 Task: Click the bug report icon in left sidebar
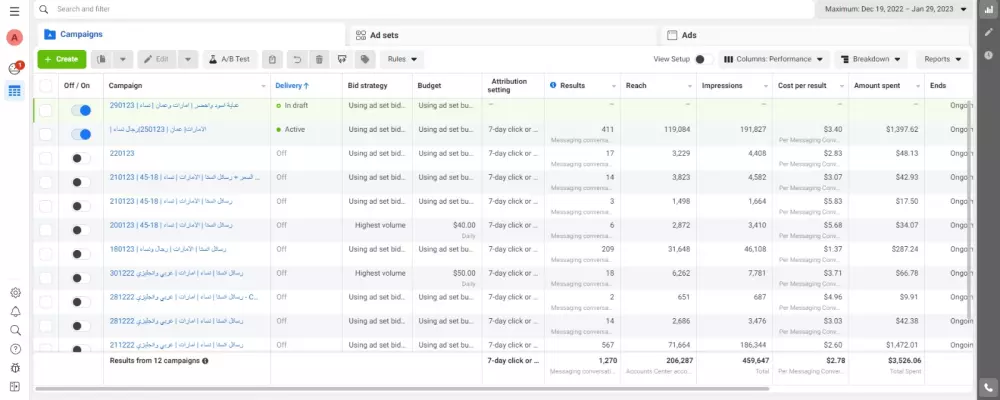click(15, 367)
